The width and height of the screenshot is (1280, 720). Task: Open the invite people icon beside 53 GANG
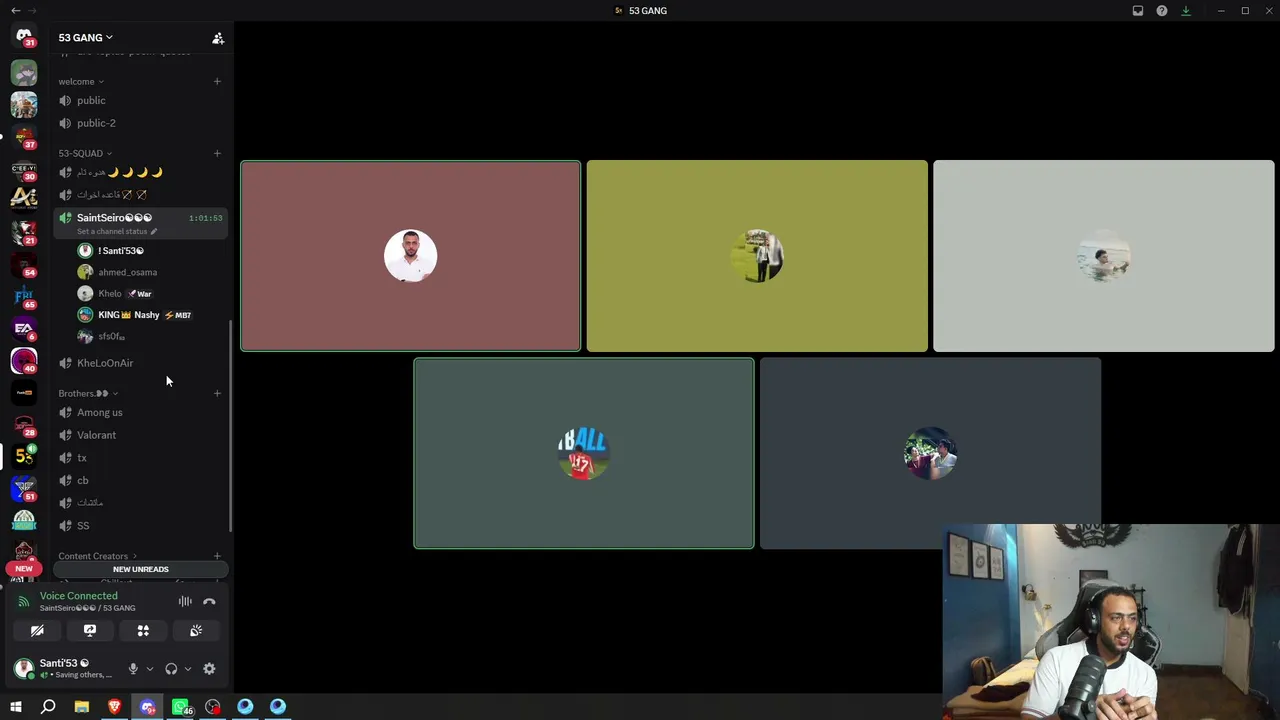point(218,38)
